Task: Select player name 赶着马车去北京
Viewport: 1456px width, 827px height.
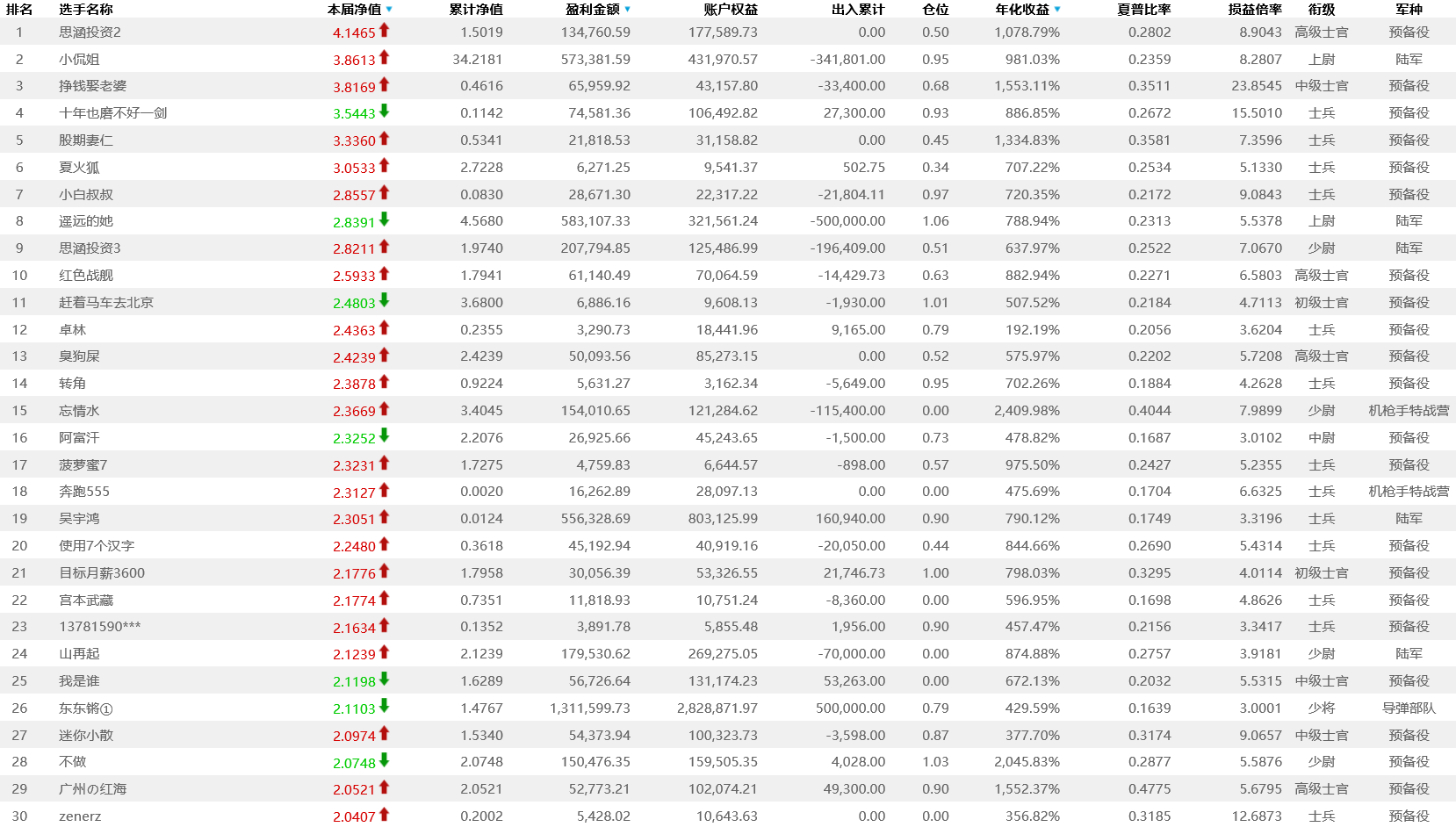Action: click(x=106, y=302)
